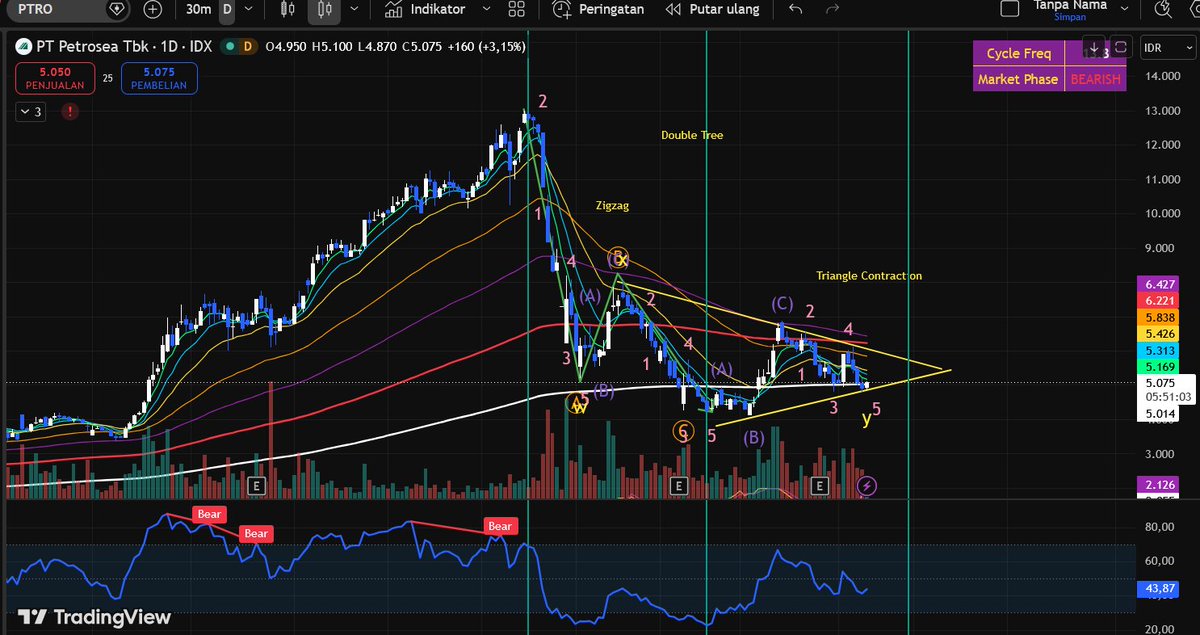Click the second Bear divergence label
The image size is (1200, 635).
(256, 534)
